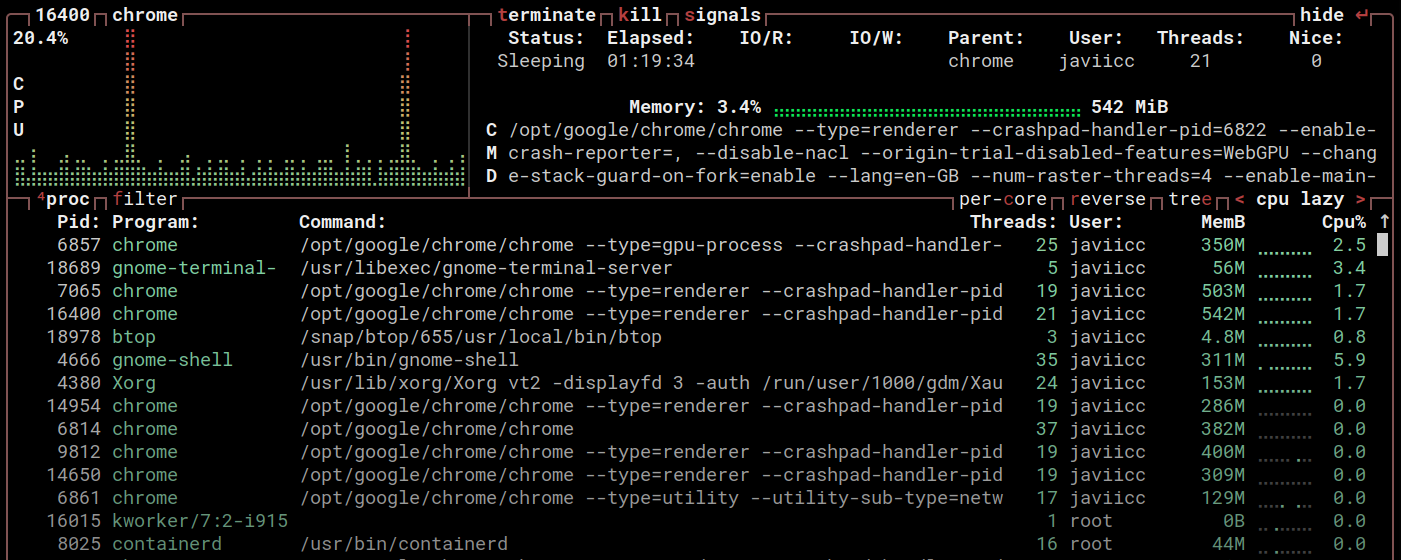The width and height of the screenshot is (1401, 560).
Task: Select chrome utility row PID 6861
Action: pyautogui.click(x=689, y=498)
